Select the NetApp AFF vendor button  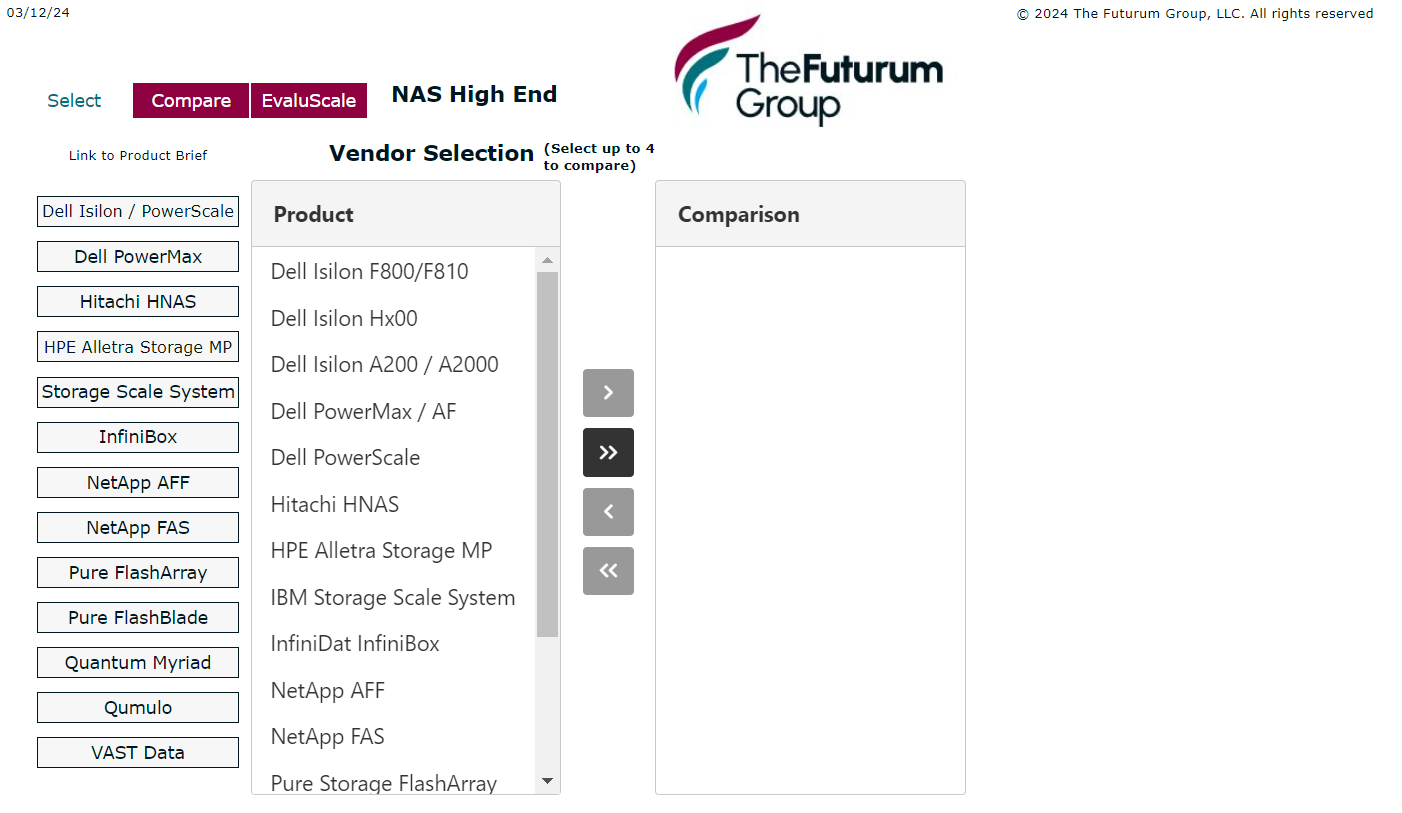tap(137, 482)
